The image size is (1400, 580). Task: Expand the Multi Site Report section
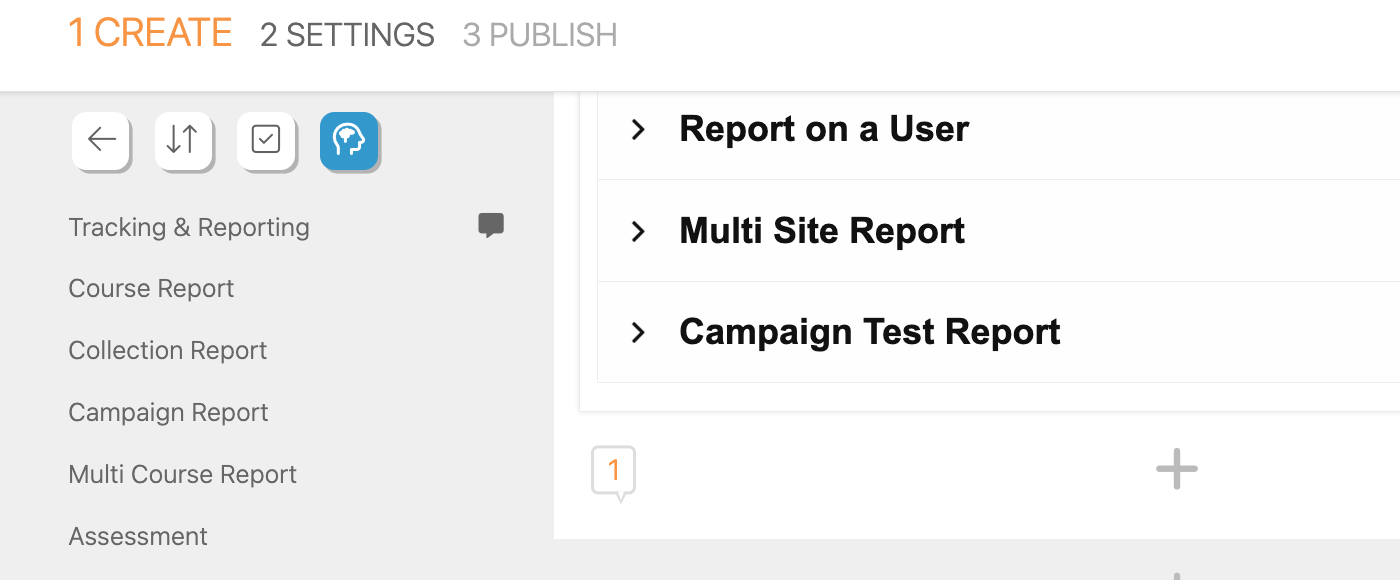(638, 232)
